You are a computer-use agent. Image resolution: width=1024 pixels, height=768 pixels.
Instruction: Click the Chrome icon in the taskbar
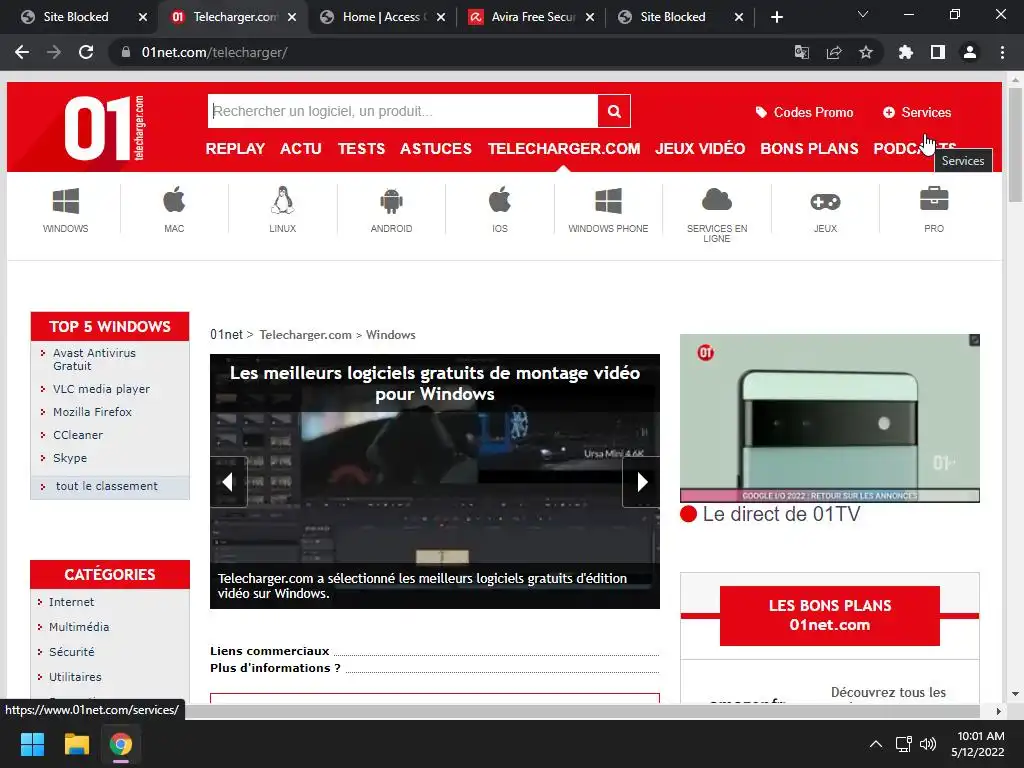pos(121,744)
